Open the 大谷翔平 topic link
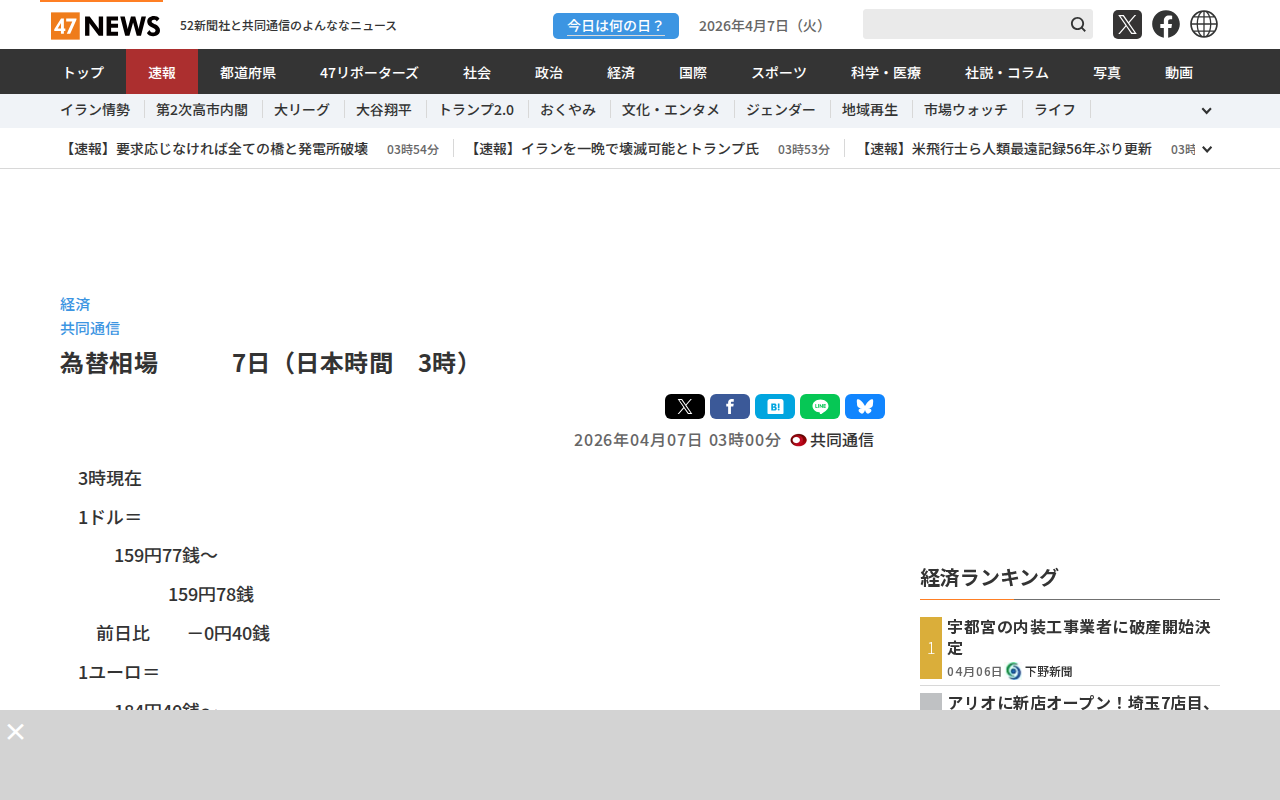 (384, 110)
